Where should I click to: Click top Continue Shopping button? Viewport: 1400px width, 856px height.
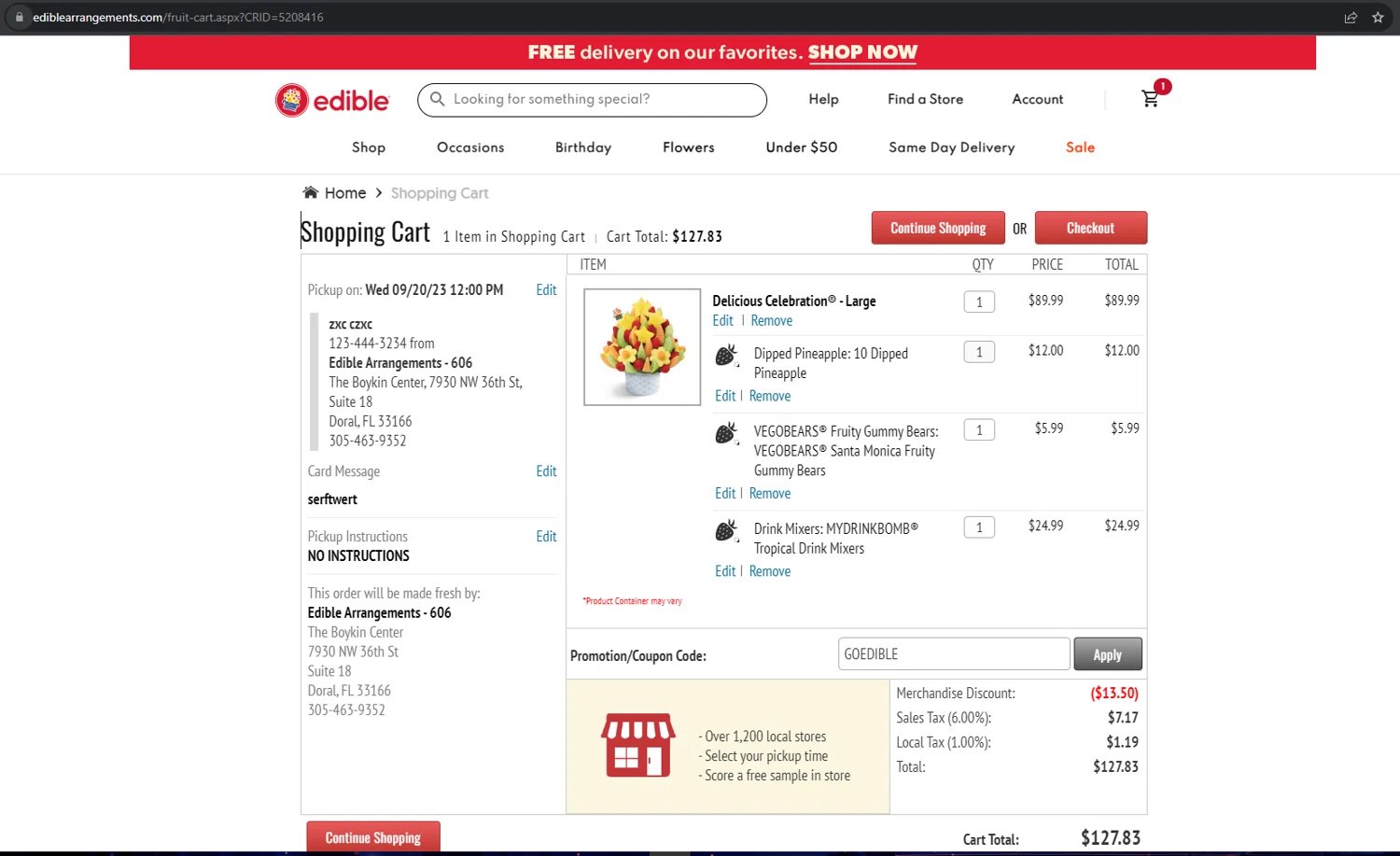[x=938, y=228]
